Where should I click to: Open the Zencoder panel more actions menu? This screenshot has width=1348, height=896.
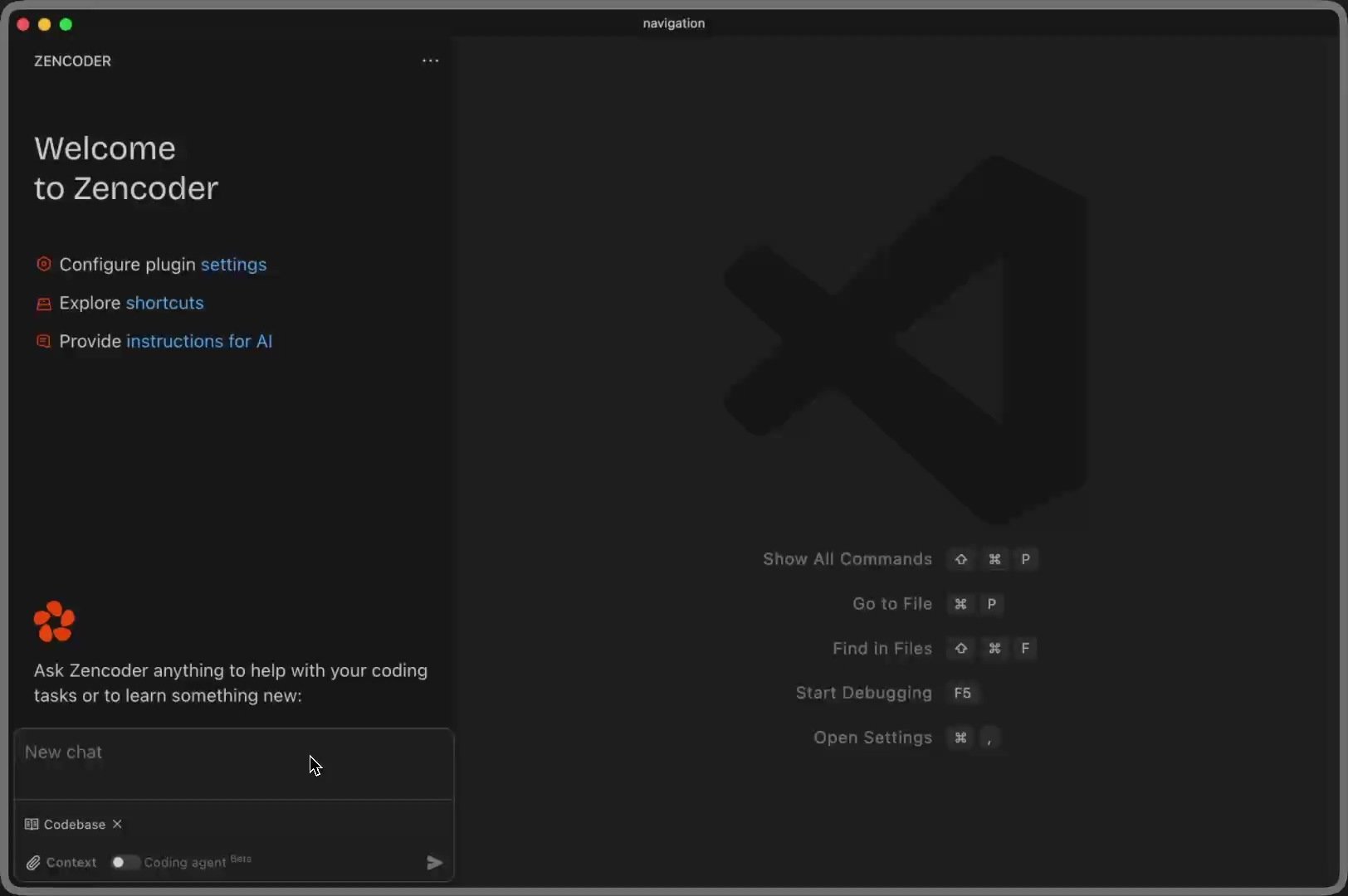430,61
